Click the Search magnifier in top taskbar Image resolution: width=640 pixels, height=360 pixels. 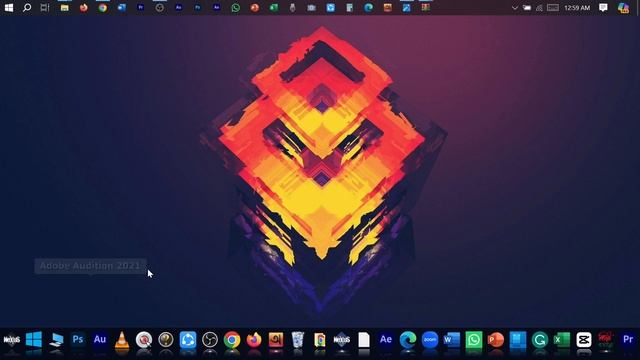tap(27, 7)
